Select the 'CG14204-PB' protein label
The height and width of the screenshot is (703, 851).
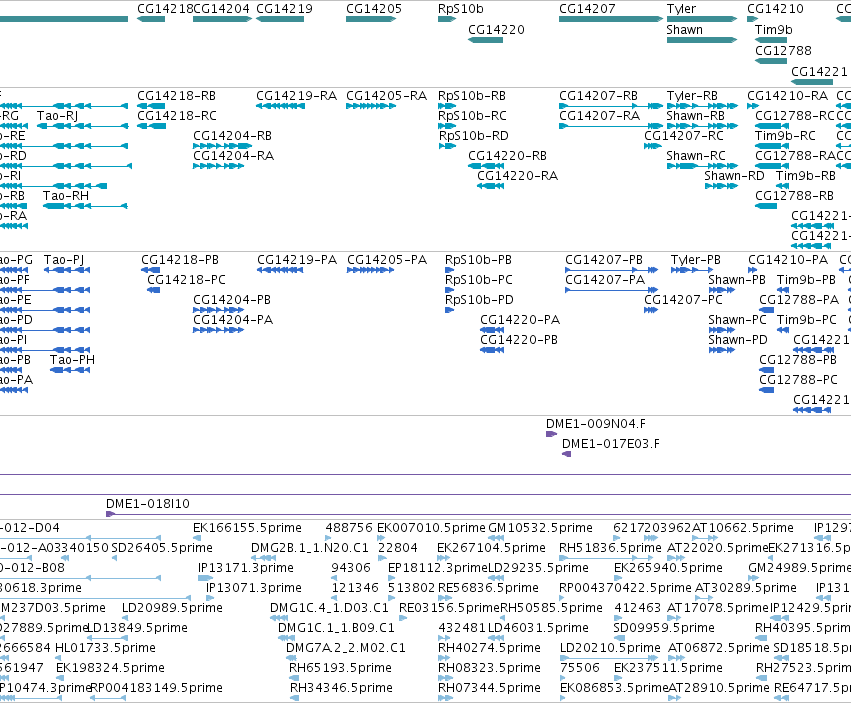click(x=232, y=300)
